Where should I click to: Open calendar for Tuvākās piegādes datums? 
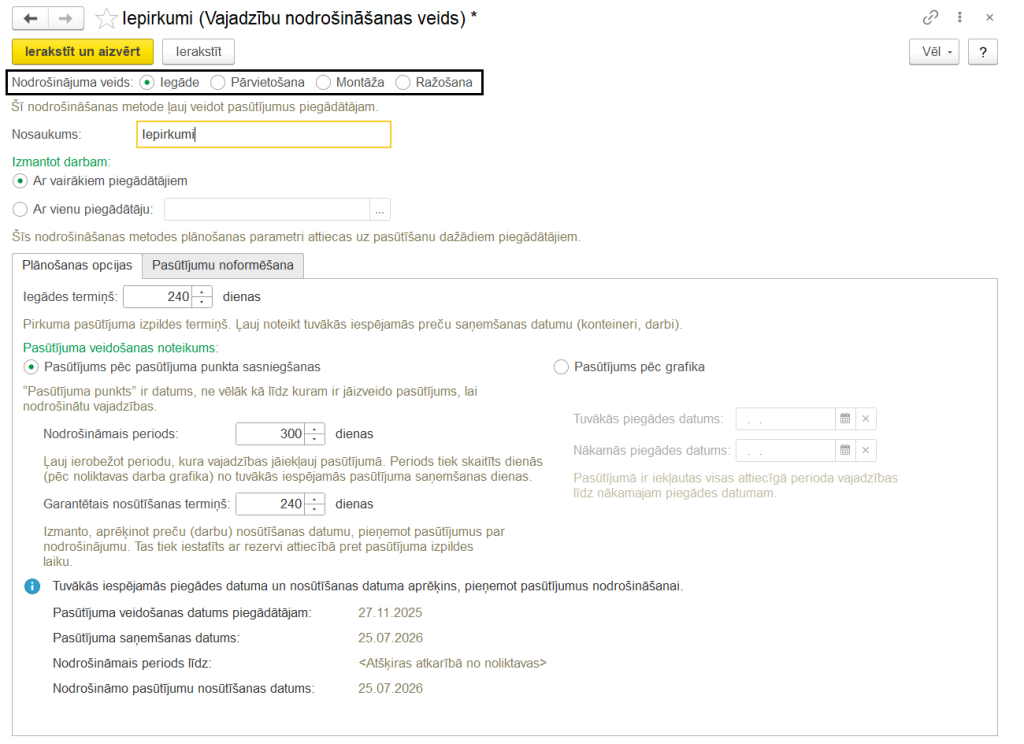tap(845, 420)
